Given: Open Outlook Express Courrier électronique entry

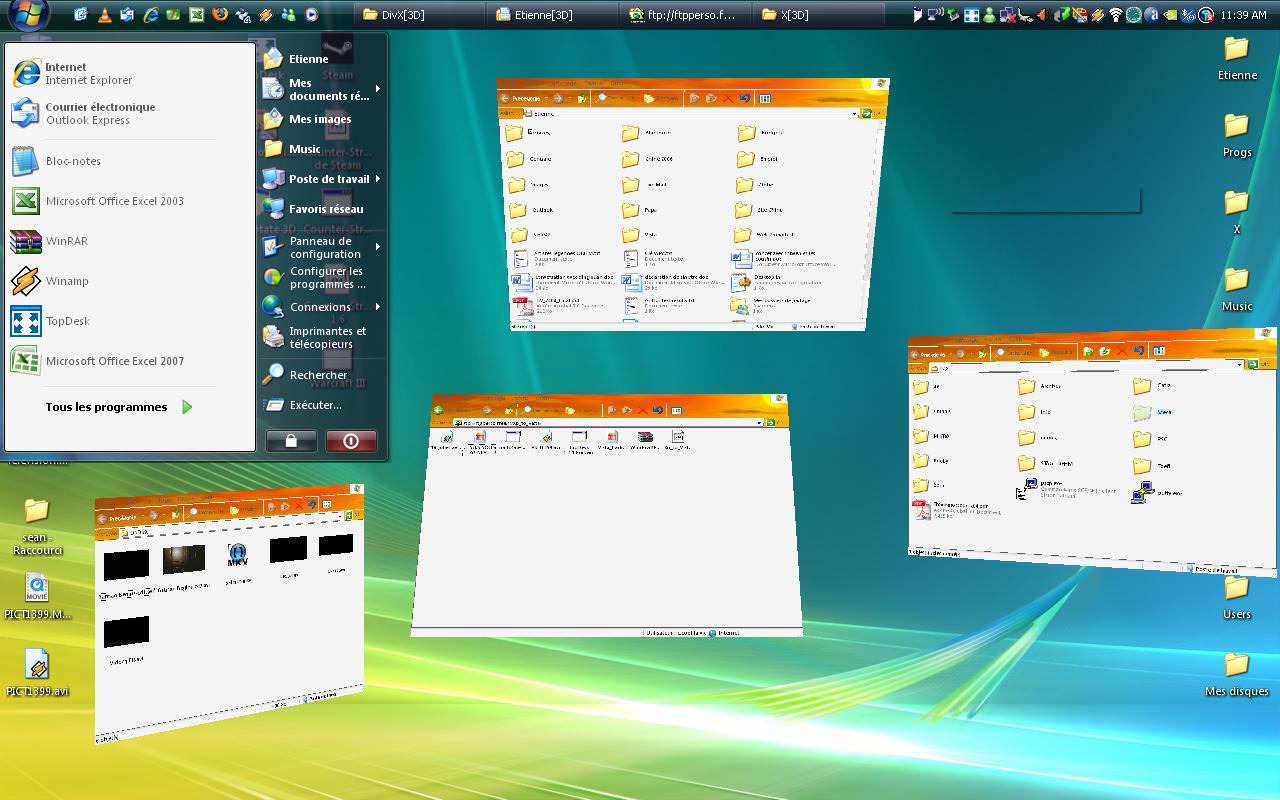Looking at the screenshot, I should coord(130,113).
